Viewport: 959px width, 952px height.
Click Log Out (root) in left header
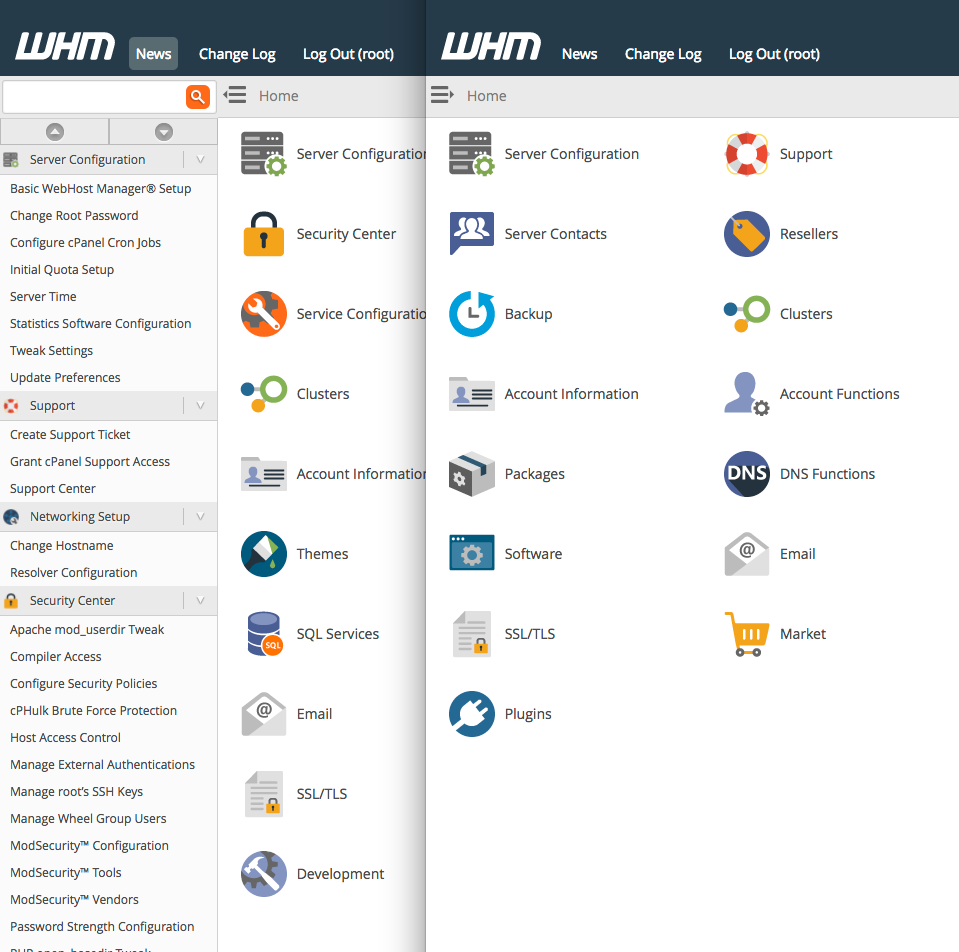click(x=348, y=54)
